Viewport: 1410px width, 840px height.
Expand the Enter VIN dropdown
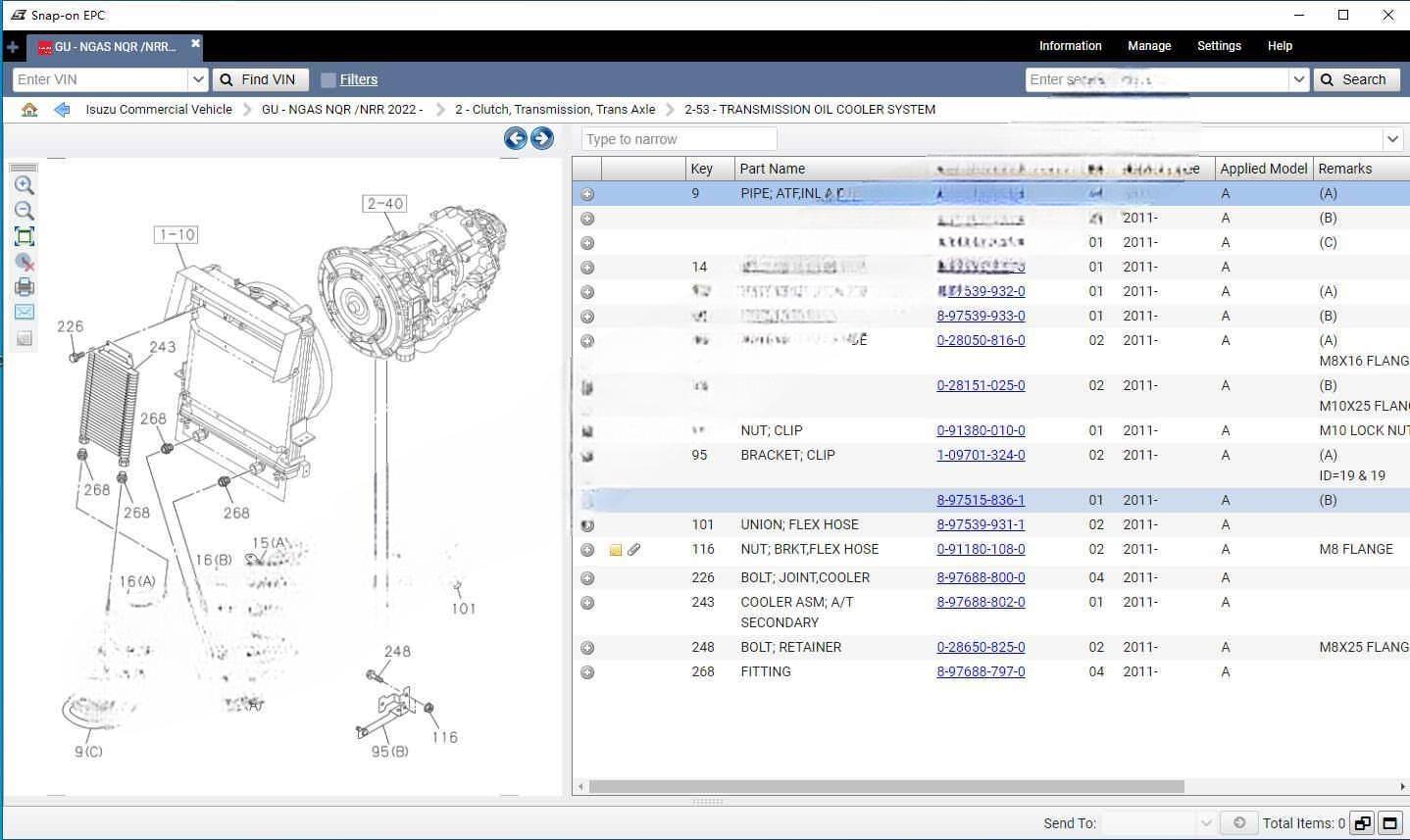pos(198,79)
